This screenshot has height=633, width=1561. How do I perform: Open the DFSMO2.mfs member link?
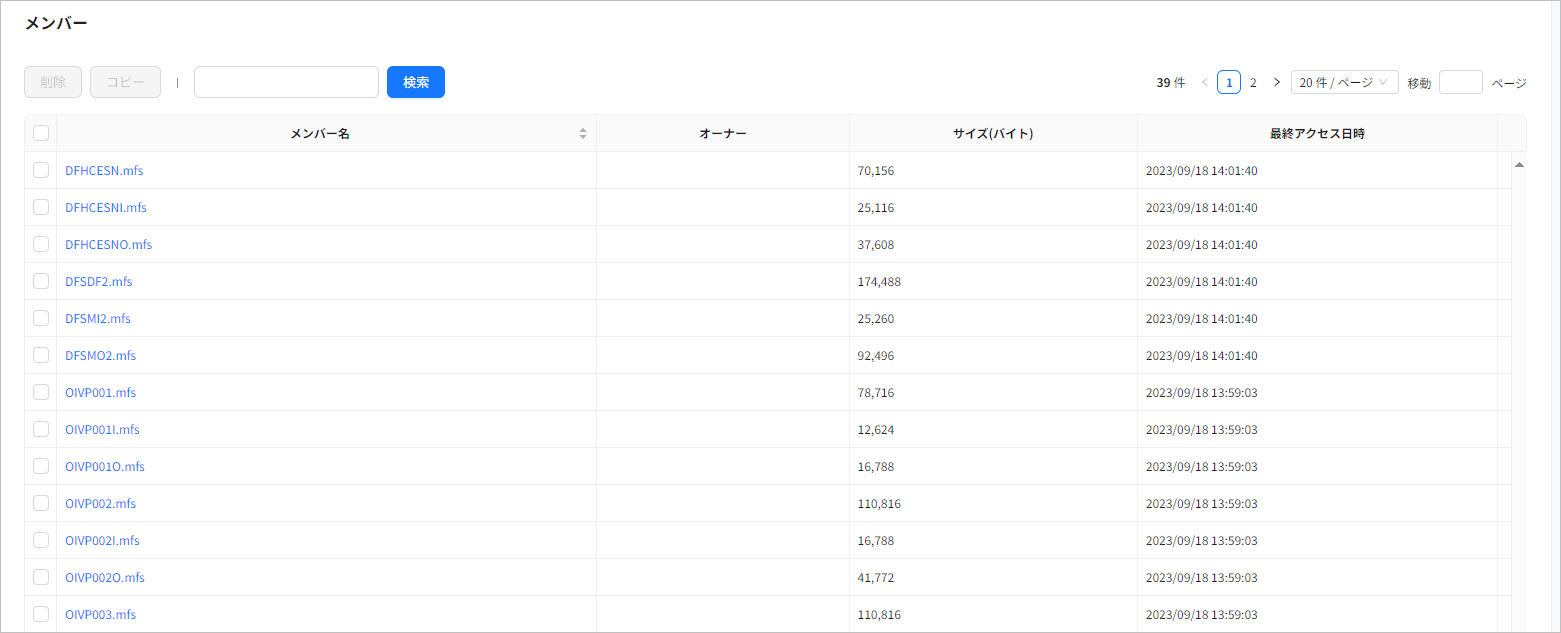(99, 355)
